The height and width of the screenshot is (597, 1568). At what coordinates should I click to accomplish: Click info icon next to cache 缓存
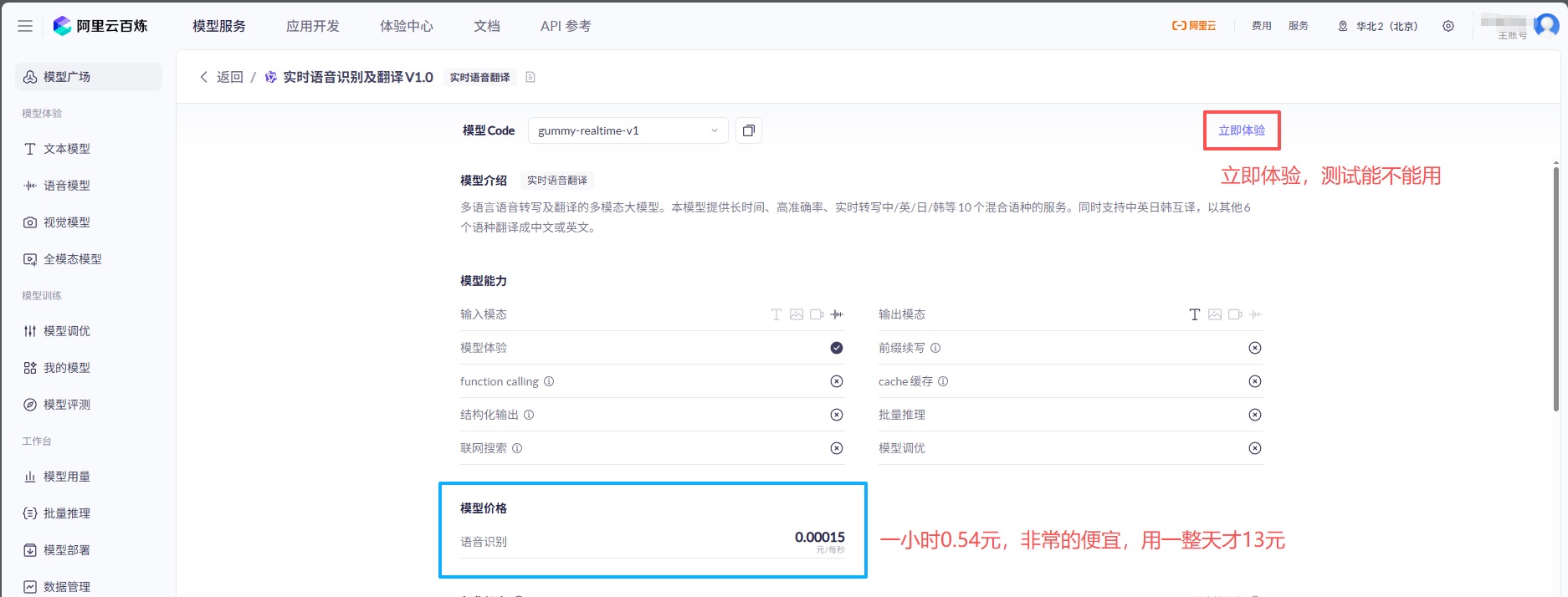click(943, 381)
